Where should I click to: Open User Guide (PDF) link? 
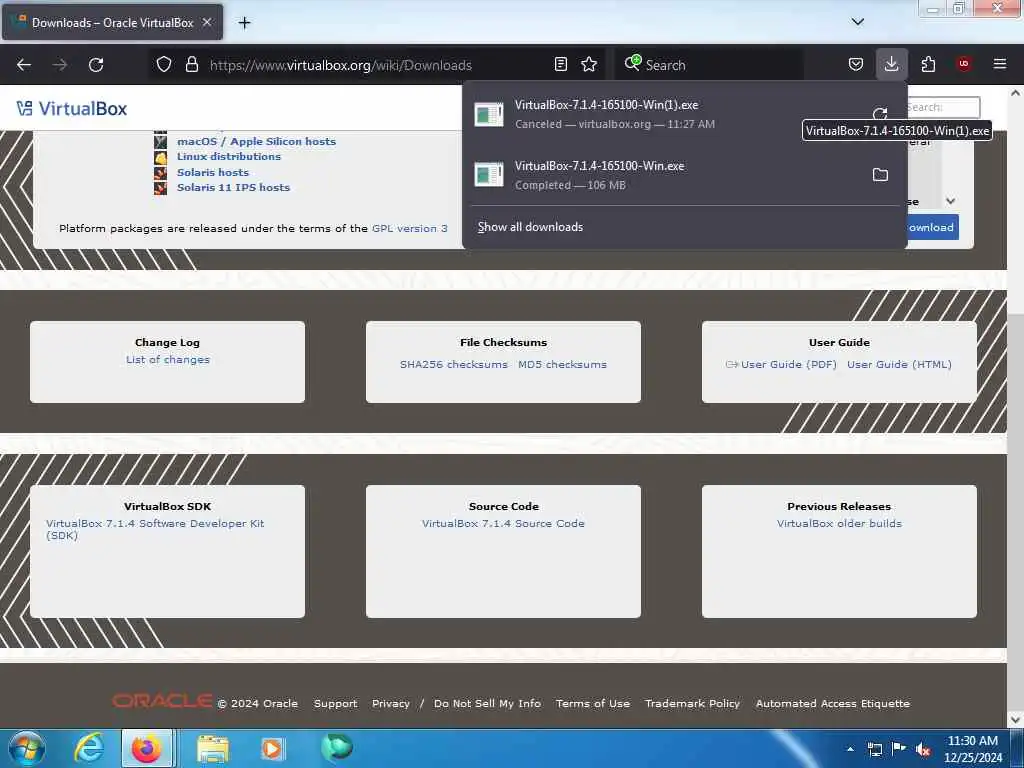[x=788, y=364]
